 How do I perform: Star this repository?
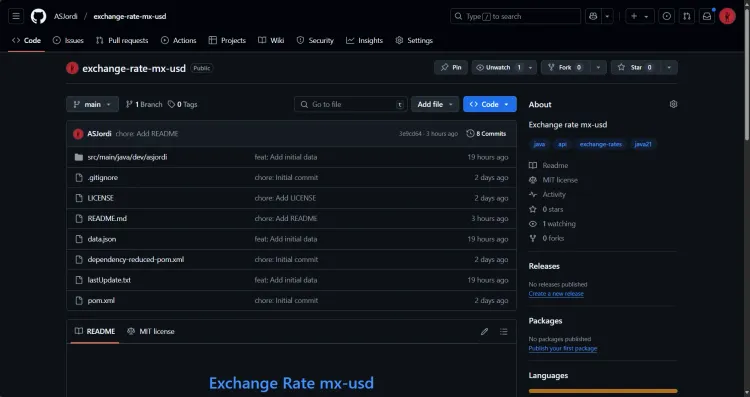tap(636, 67)
